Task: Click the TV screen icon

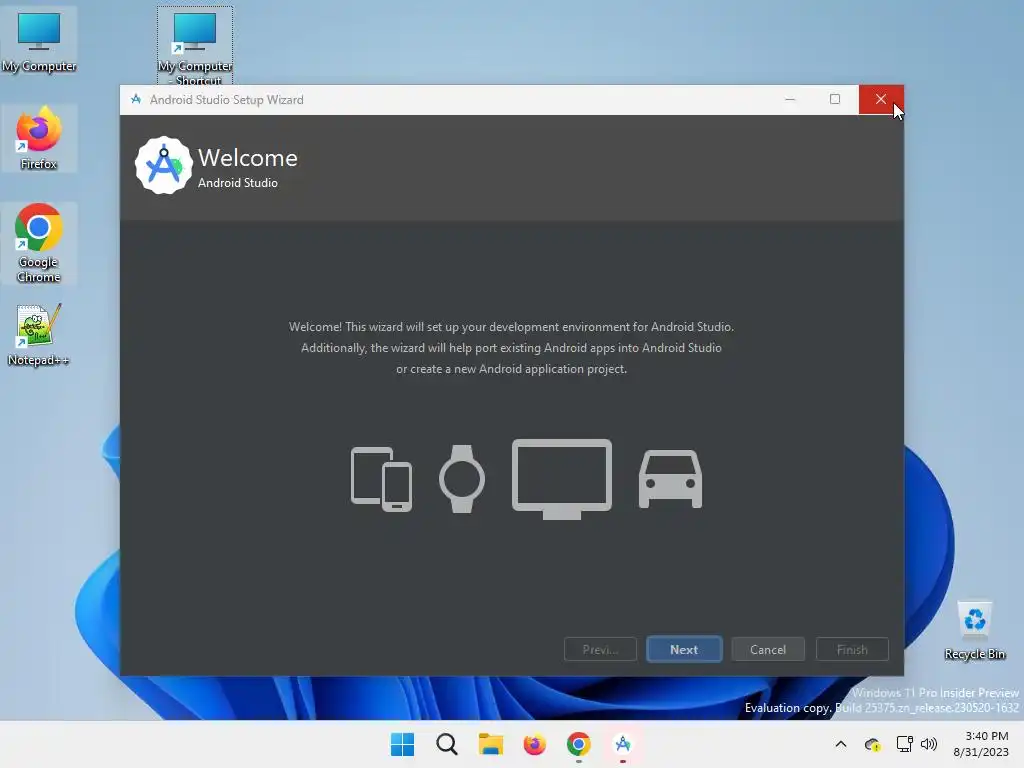Action: 562,479
